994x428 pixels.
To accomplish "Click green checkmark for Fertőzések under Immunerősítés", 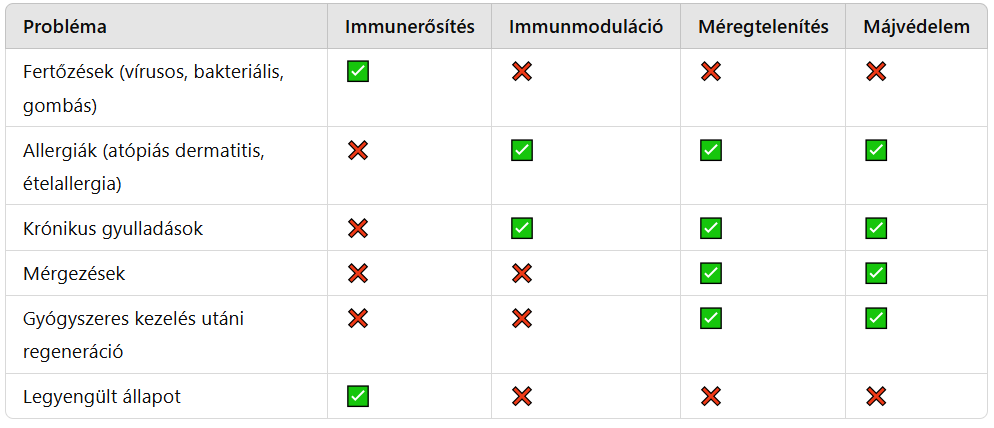I will click(358, 71).
